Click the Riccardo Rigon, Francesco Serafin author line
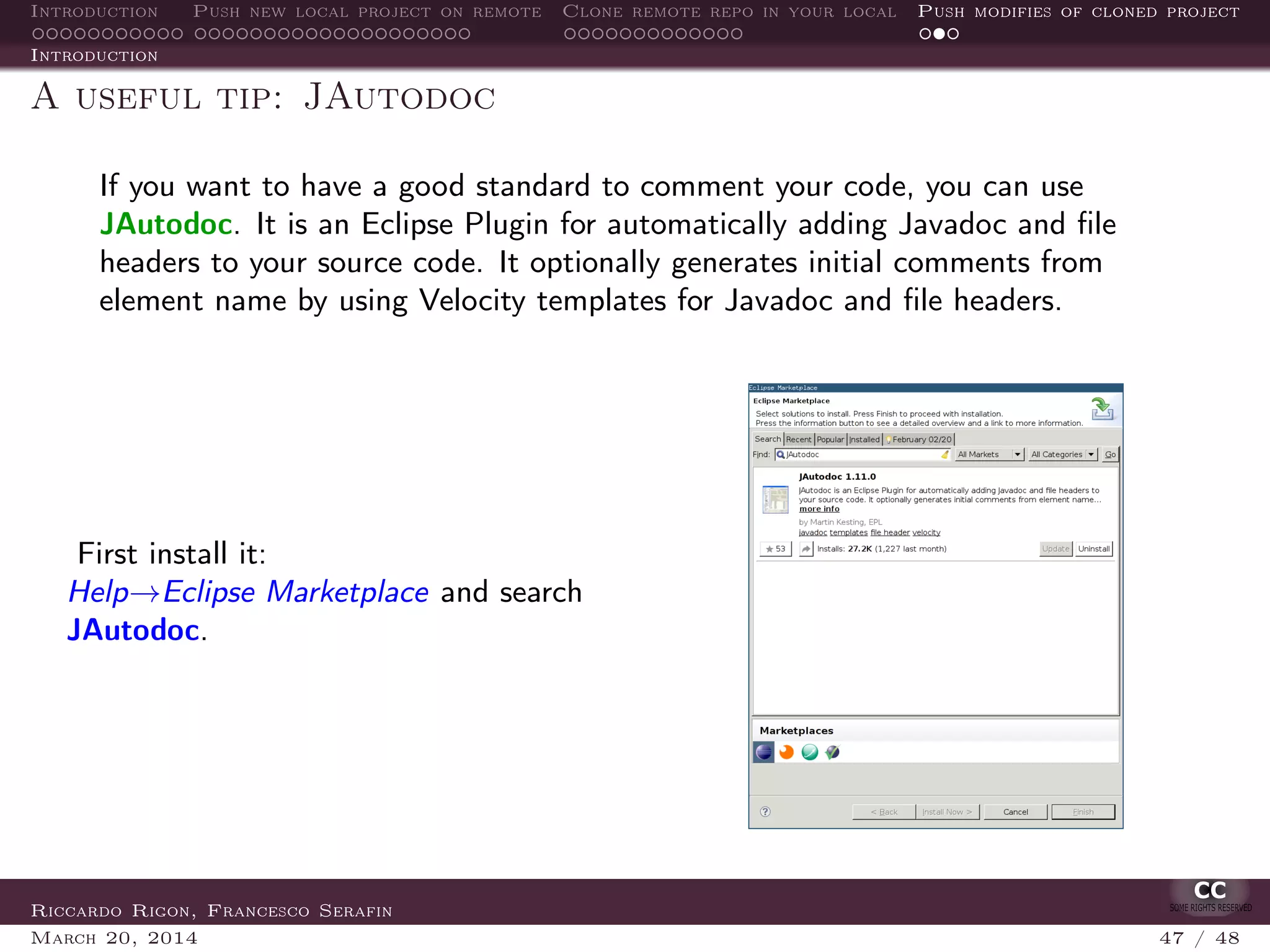 (x=211, y=910)
